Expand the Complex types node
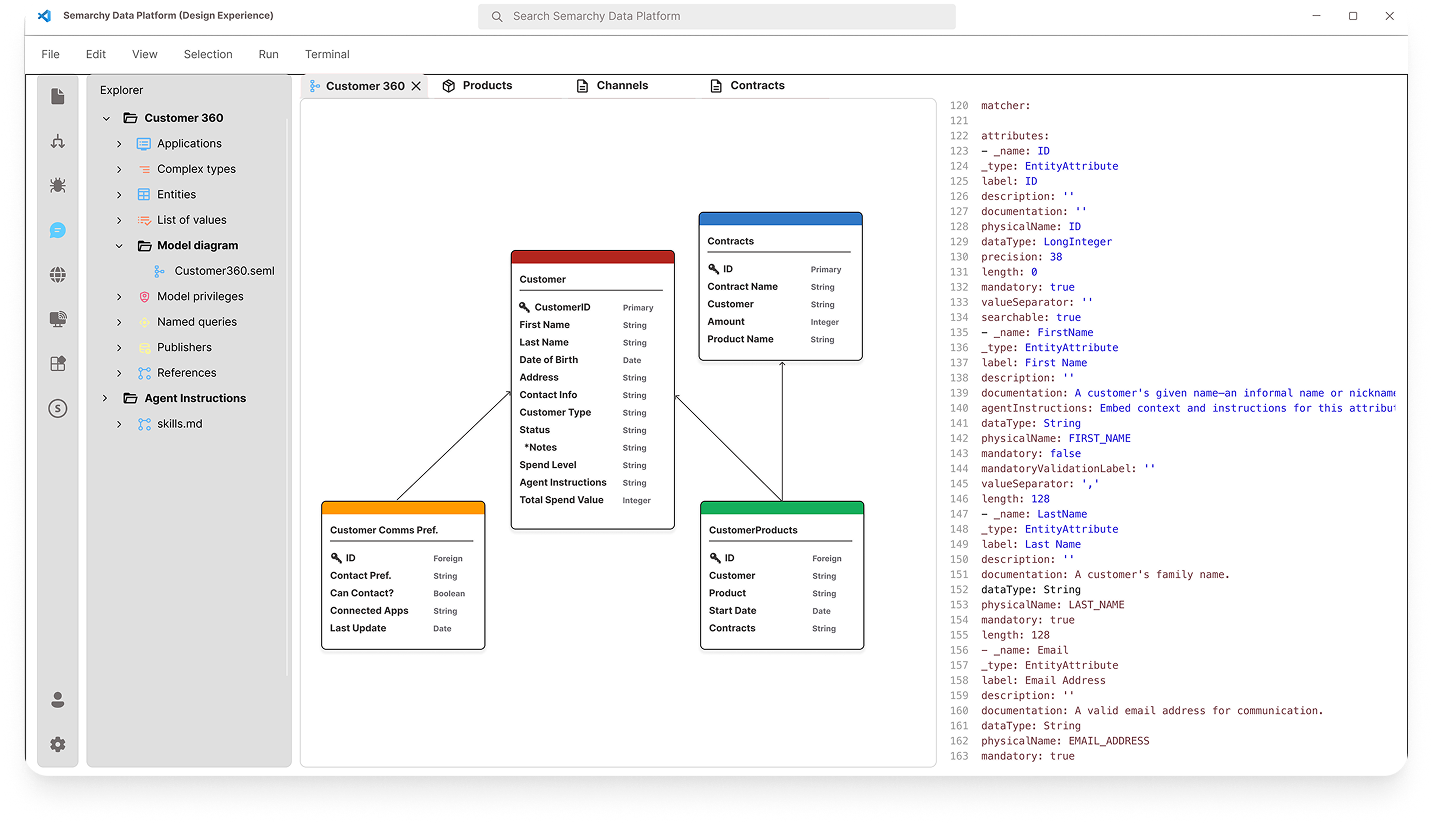 point(119,169)
